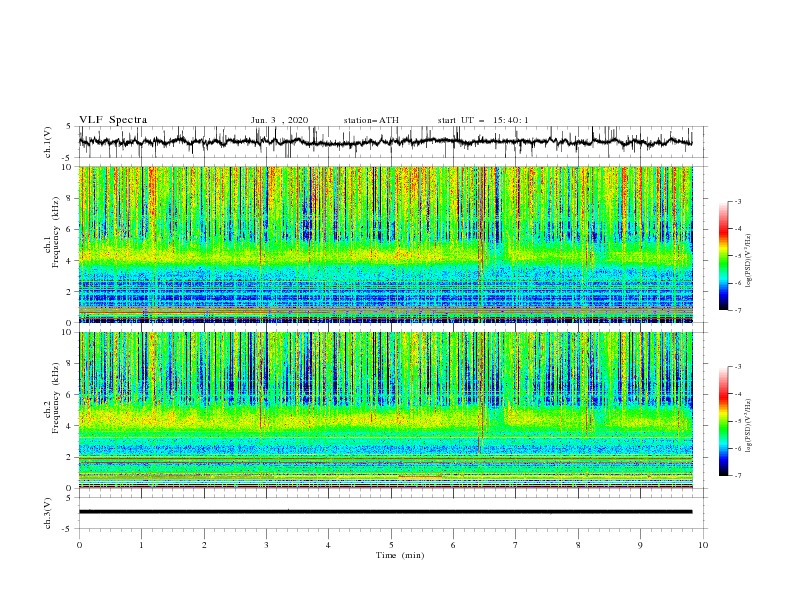Click the time axis tick label "9"

point(640,545)
